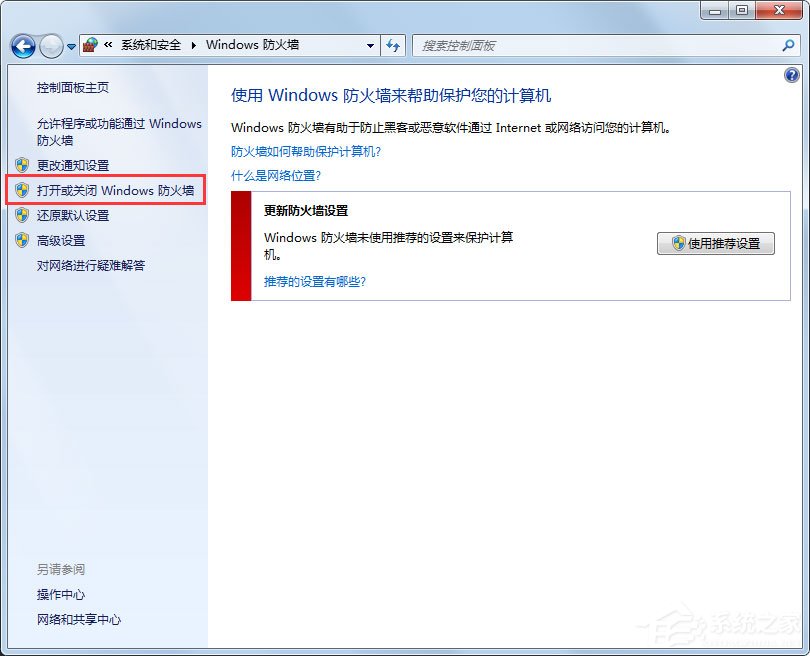Open the address bar history dropdown arrow
Viewport: 810px width, 656px height.
pos(369,45)
